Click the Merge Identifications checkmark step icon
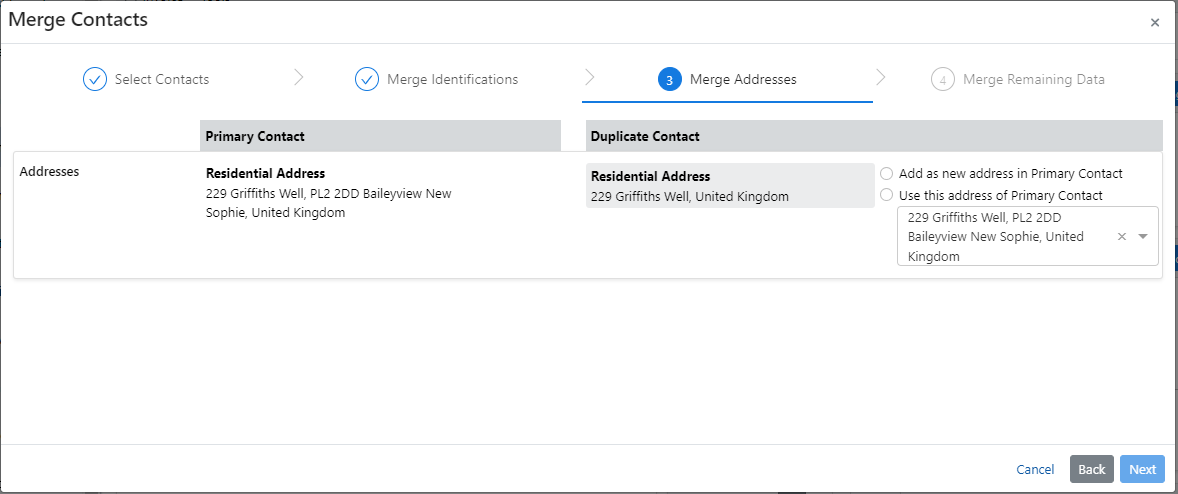Image resolution: width=1178 pixels, height=494 pixels. [367, 79]
